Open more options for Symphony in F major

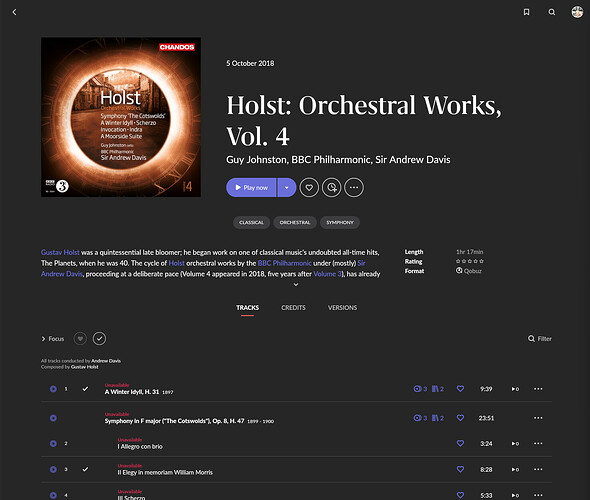(x=538, y=418)
